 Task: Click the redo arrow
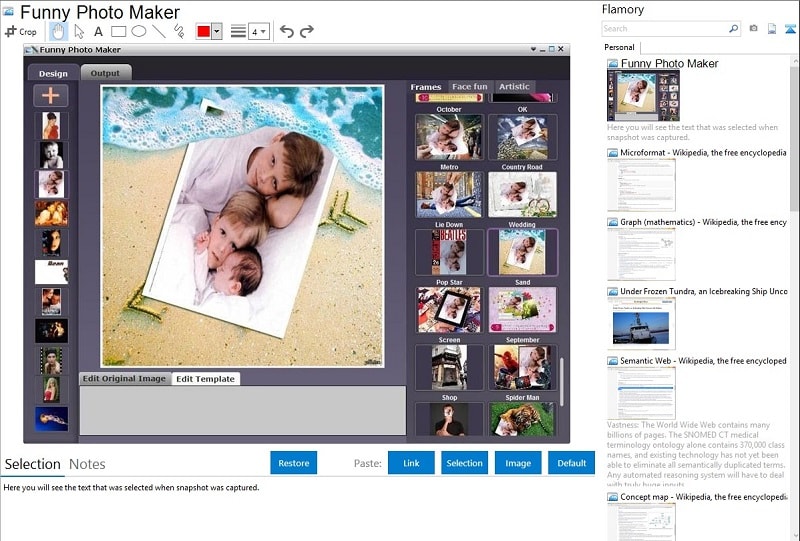point(307,32)
